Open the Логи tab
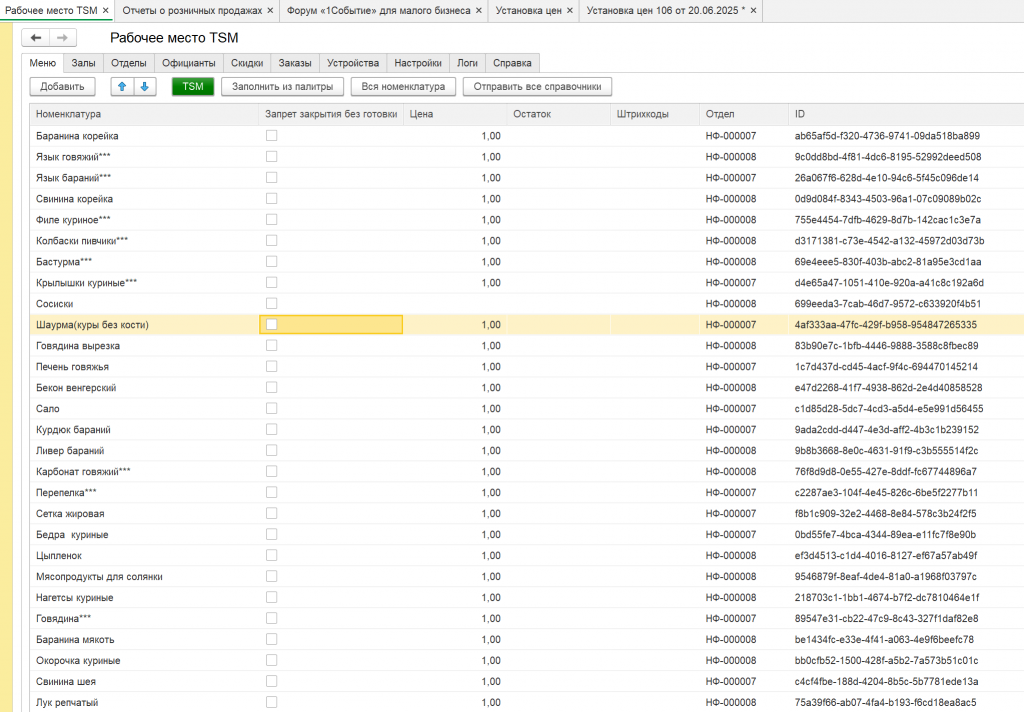Screen dimensions: 1024x712 467,63
